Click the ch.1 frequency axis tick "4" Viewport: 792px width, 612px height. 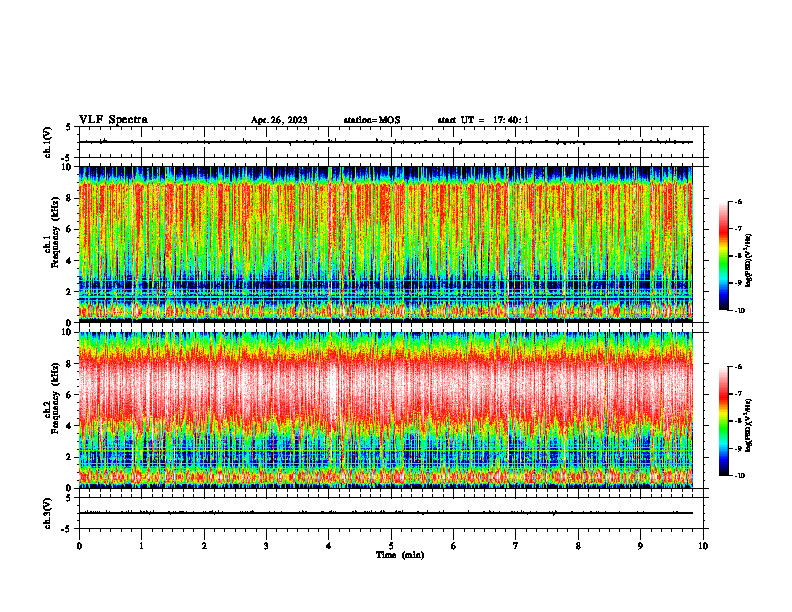point(70,261)
